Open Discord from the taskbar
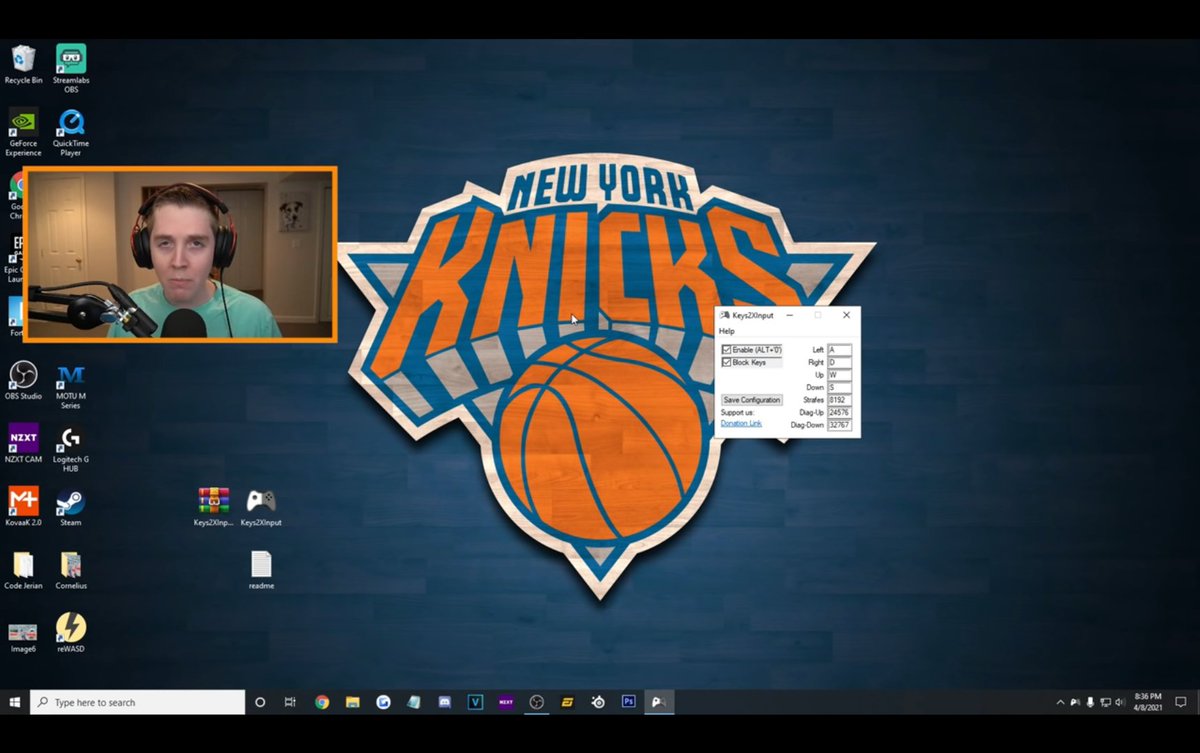This screenshot has width=1200, height=753. (444, 702)
